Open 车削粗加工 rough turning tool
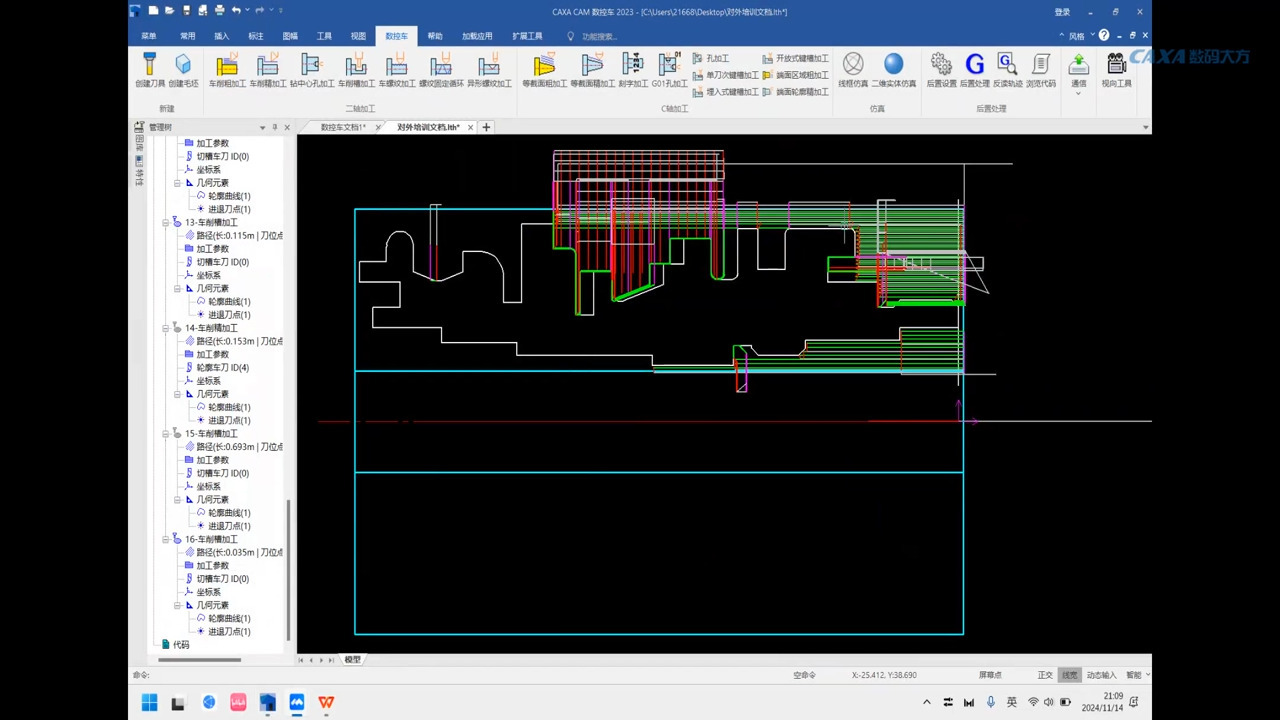The width and height of the screenshot is (1280, 720). coord(227,70)
